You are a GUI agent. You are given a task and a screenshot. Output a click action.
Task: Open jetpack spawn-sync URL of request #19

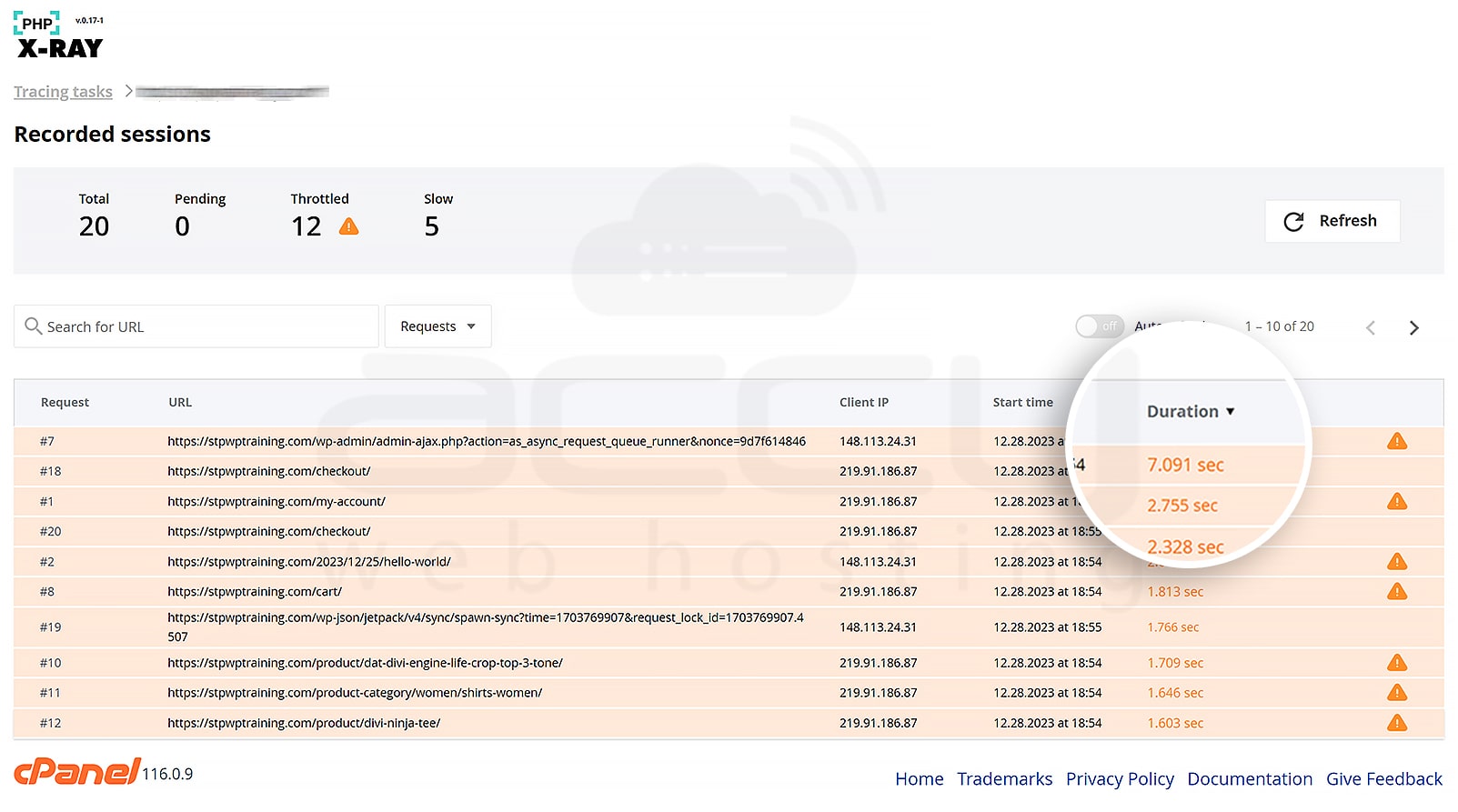[x=486, y=627]
